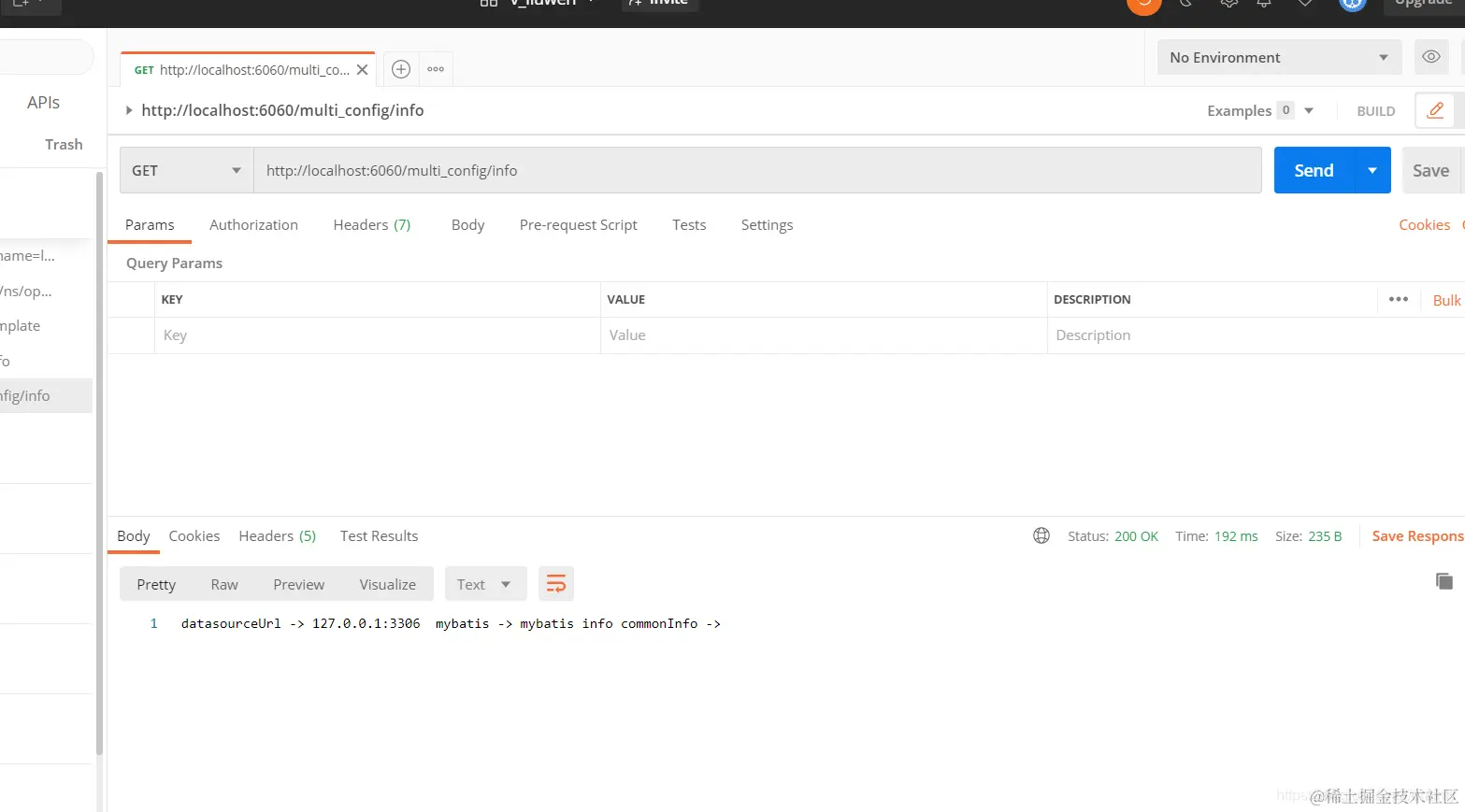
Task: Open a new request tab with plus icon
Action: pos(401,69)
